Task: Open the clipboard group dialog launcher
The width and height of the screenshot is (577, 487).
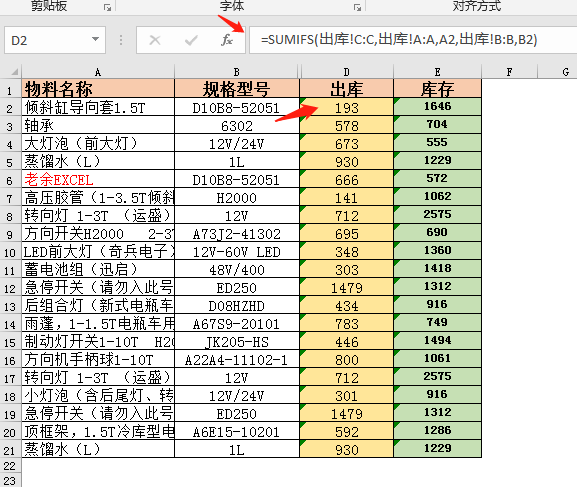Action: coord(107,7)
